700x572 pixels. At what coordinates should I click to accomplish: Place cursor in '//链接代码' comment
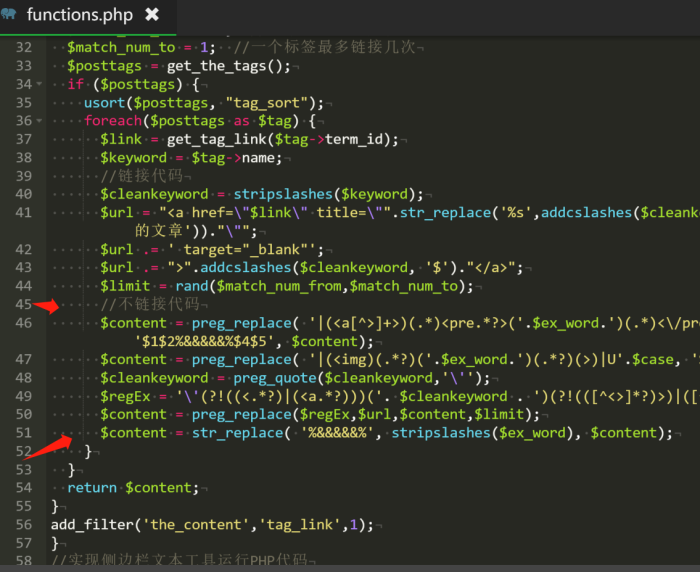point(140,176)
